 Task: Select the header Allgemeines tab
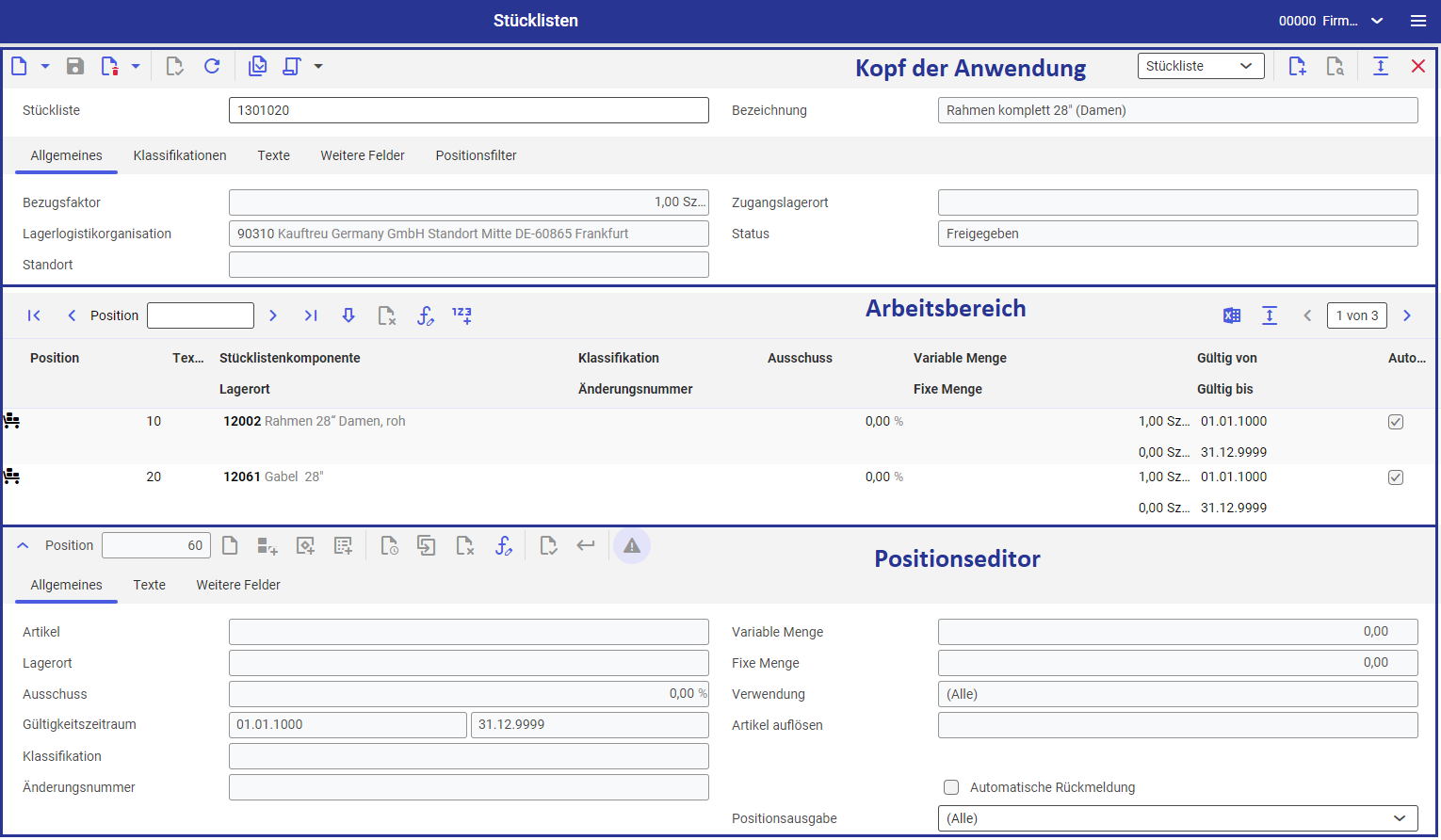(x=67, y=155)
